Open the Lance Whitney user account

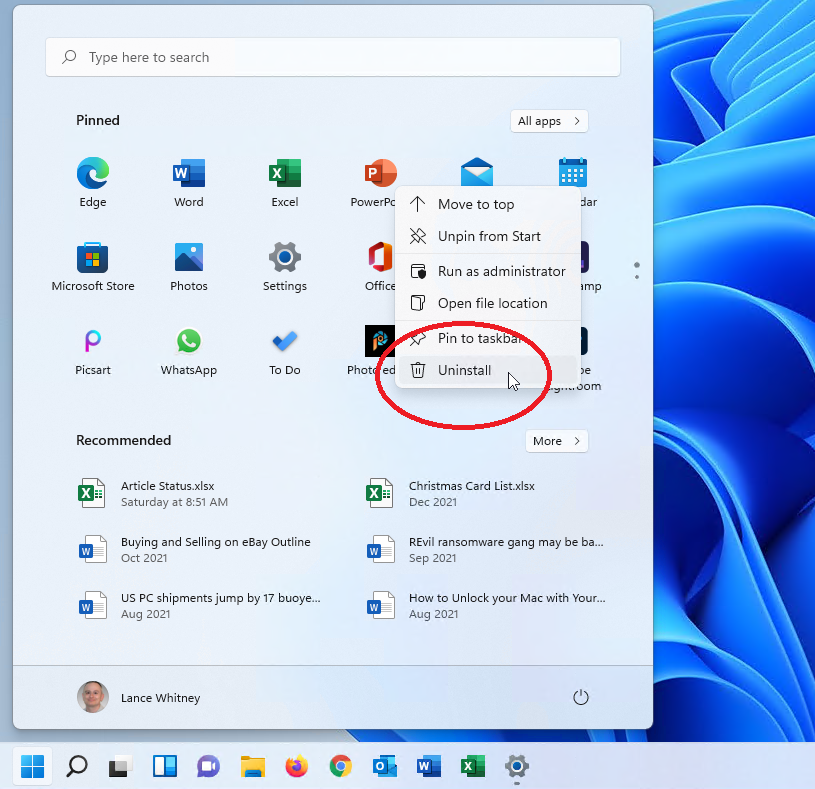[139, 698]
